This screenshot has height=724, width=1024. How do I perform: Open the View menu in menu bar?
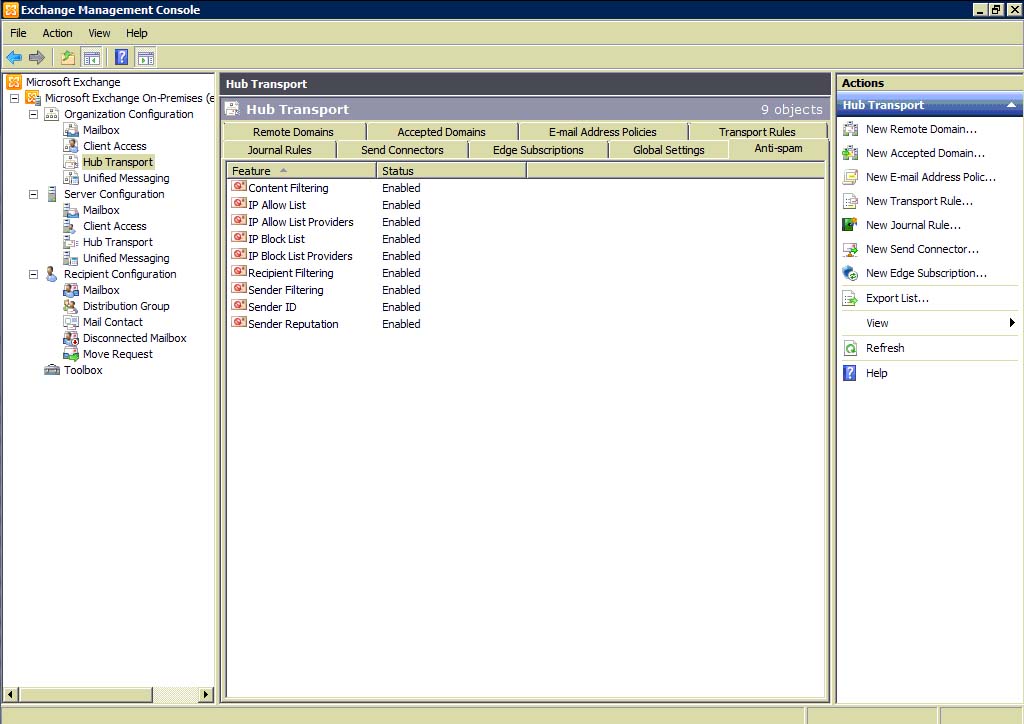[99, 33]
